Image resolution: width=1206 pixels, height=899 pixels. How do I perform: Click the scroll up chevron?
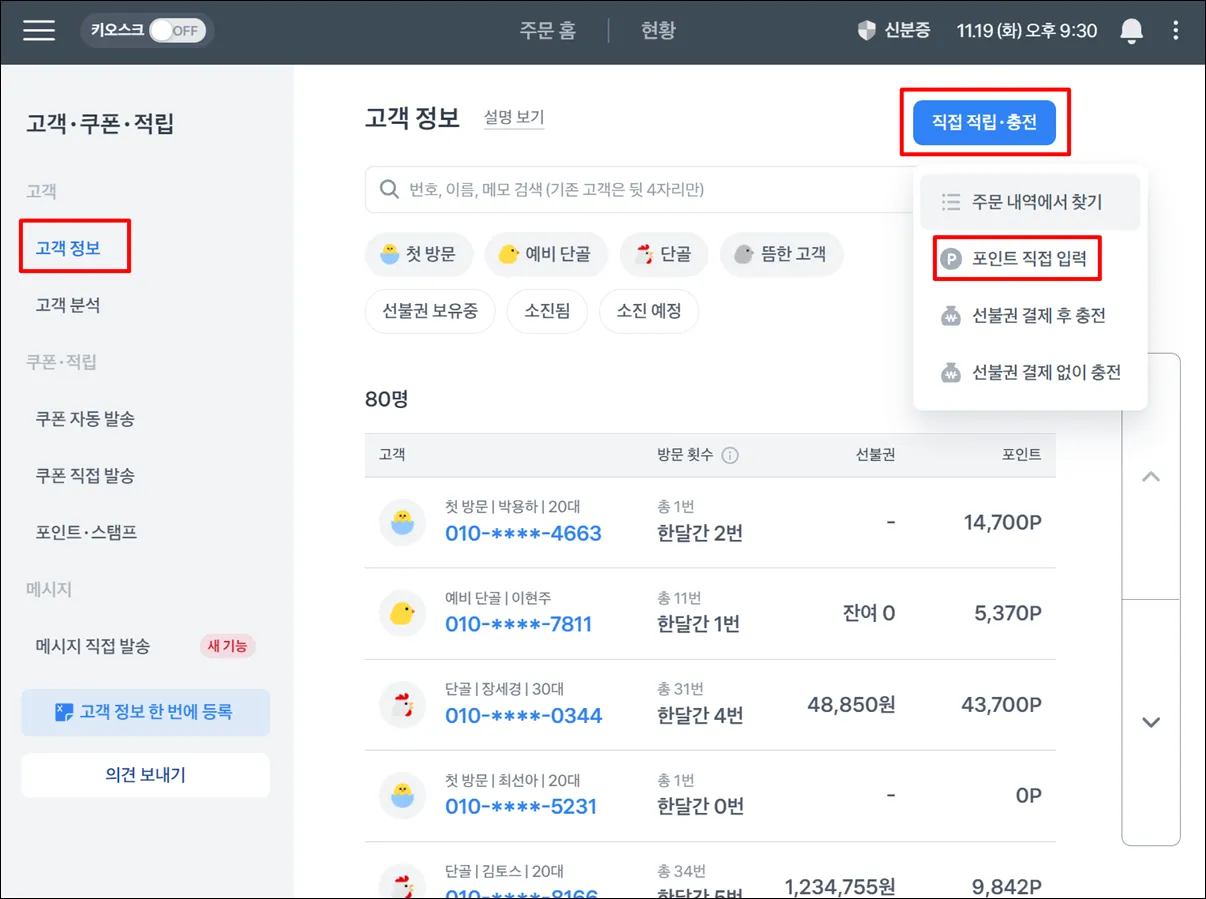pyautogui.click(x=1151, y=476)
